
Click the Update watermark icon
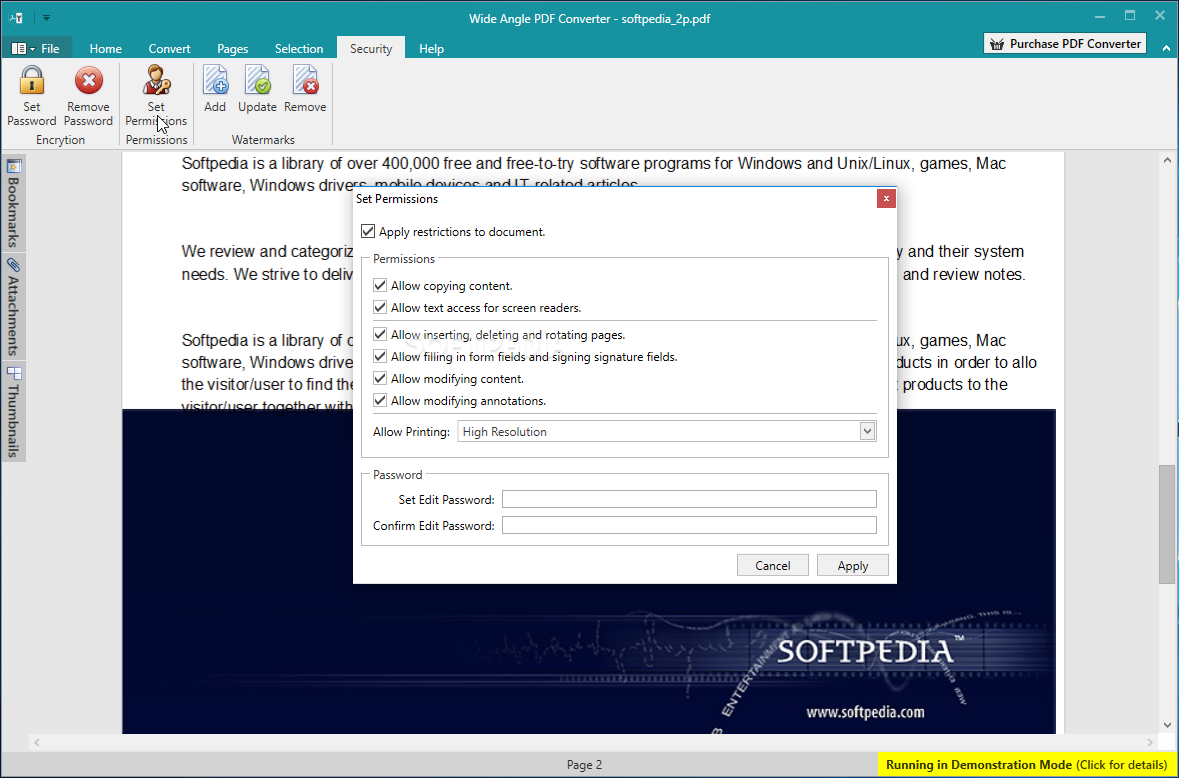coord(257,80)
